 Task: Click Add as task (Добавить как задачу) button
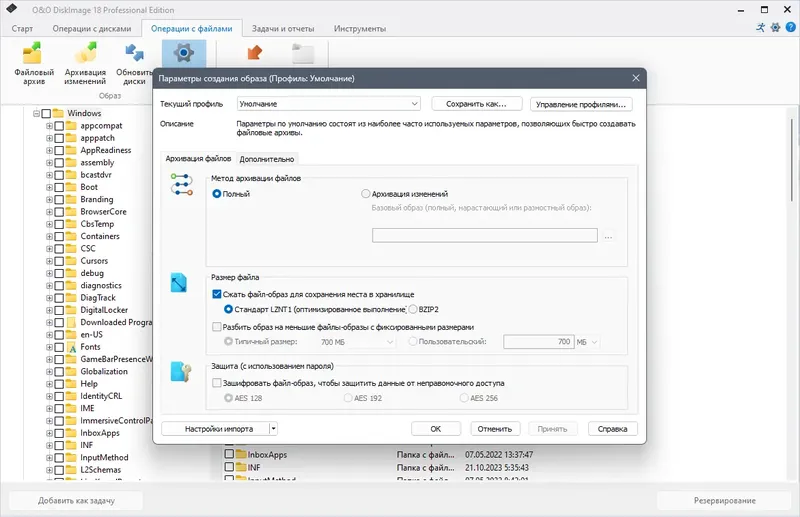point(76,501)
